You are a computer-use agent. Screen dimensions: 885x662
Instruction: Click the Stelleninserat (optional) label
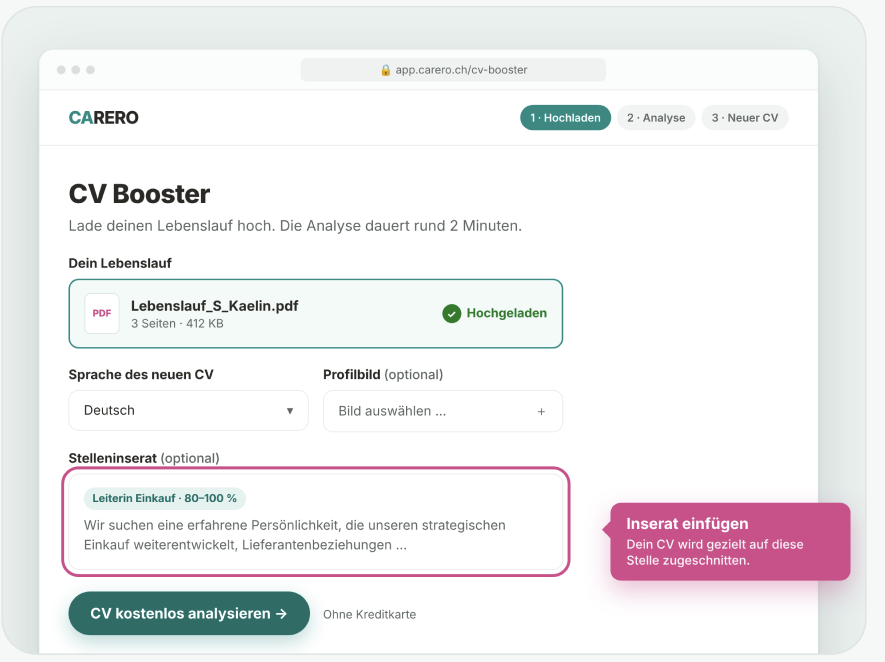(144, 458)
